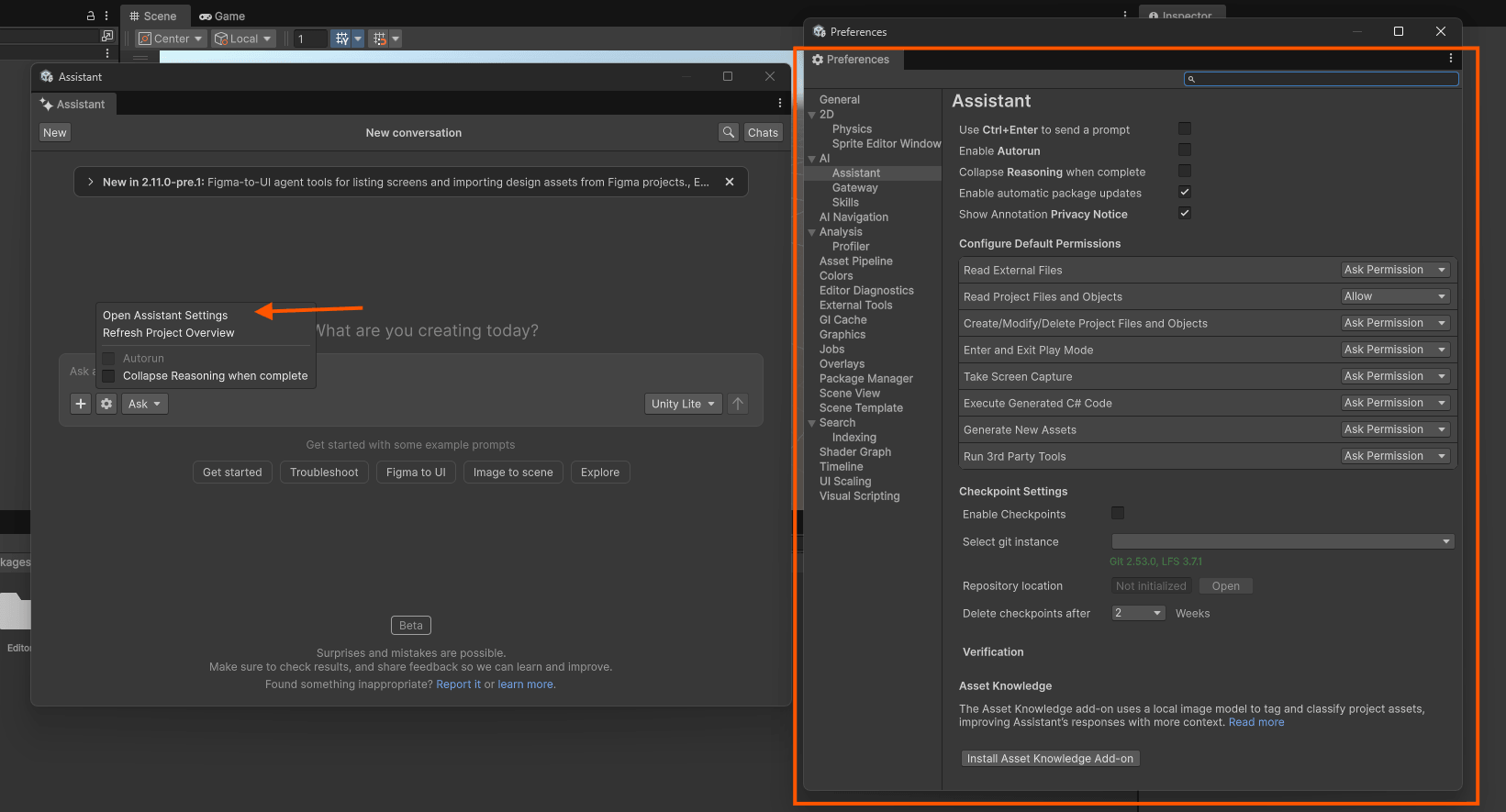Open the settings gear in Assistant prompt bar
Screen dimensions: 1506x812
[106, 404]
